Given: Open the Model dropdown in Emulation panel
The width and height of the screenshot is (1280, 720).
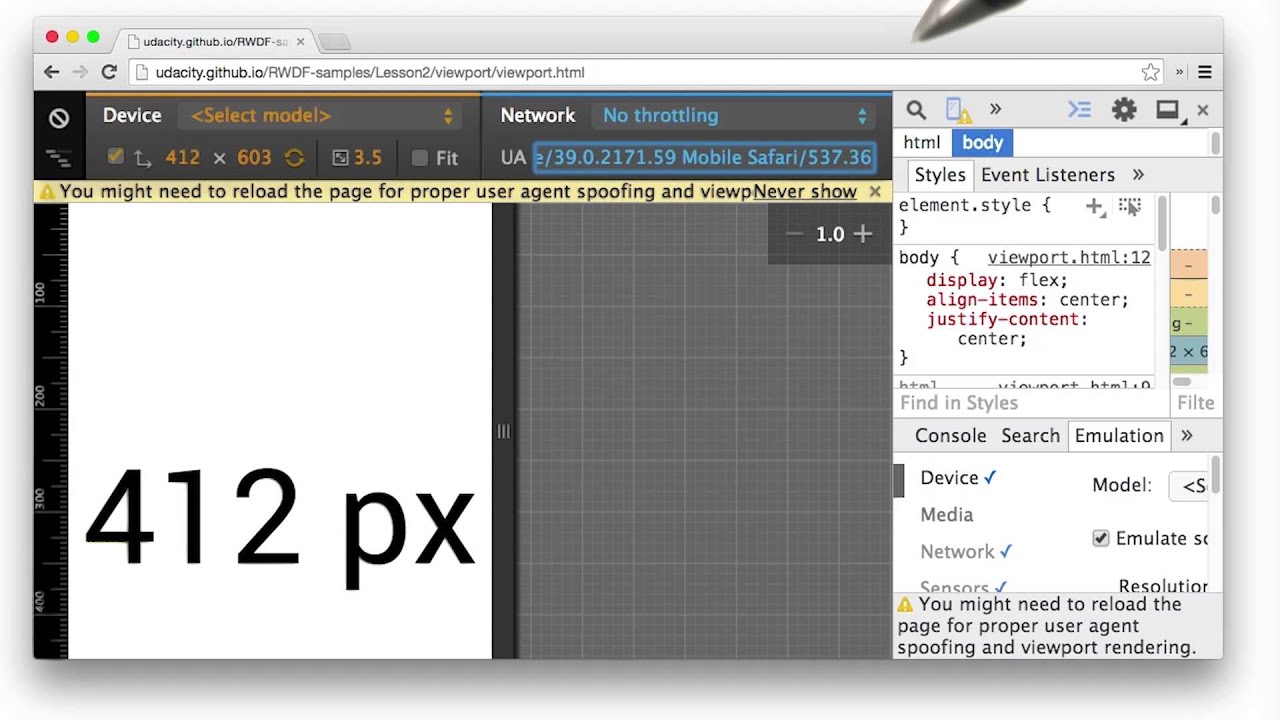Looking at the screenshot, I should pyautogui.click(x=1190, y=485).
